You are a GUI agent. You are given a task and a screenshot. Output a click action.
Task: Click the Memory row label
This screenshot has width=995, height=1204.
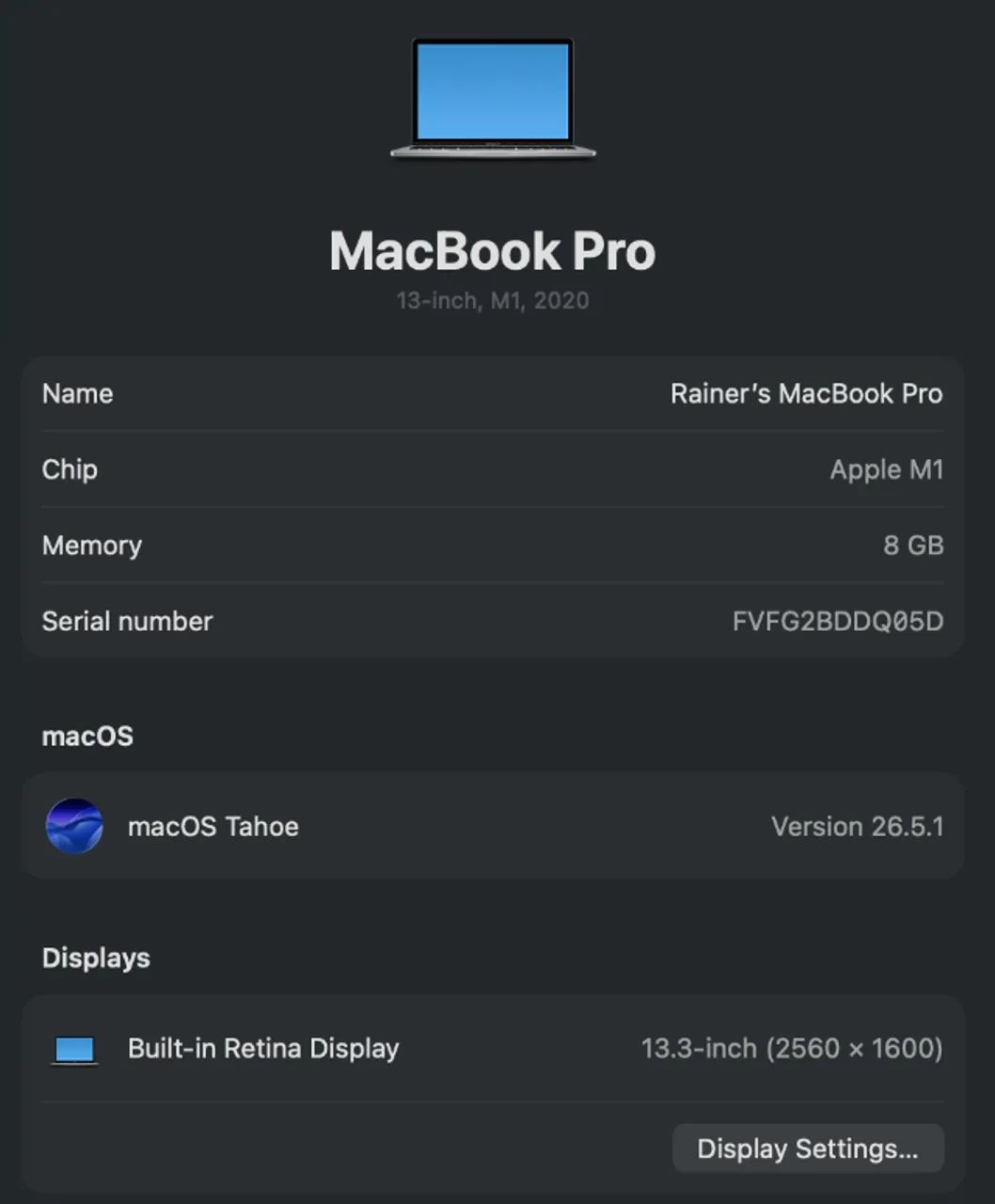click(x=92, y=546)
